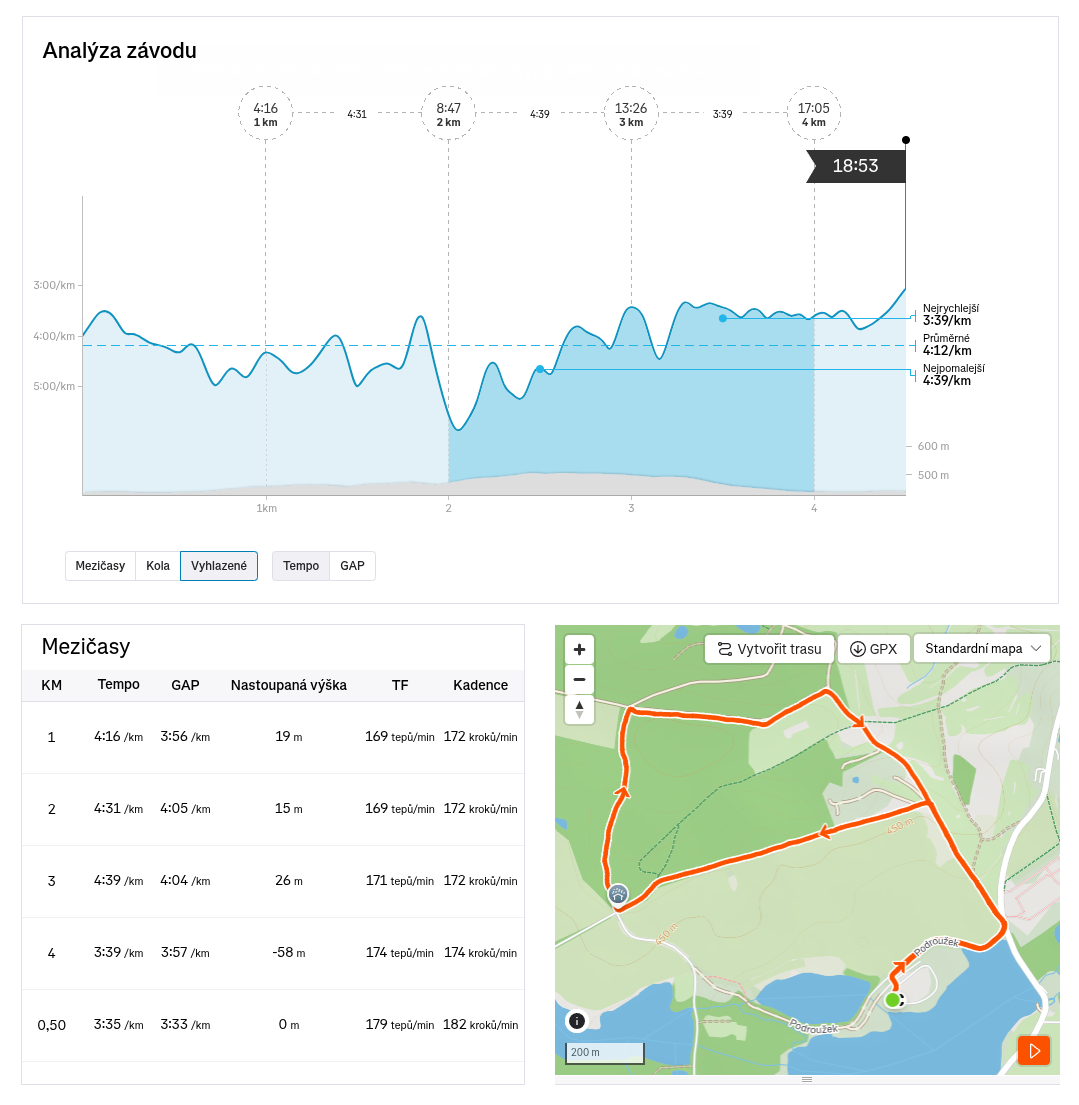
Task: Click the Kadence column header
Action: coord(480,685)
